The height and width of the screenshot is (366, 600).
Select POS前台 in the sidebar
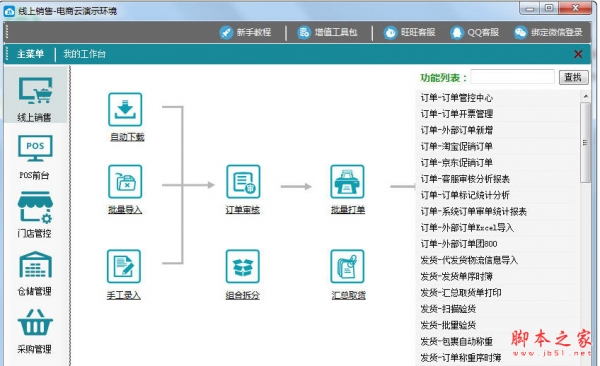[35, 157]
